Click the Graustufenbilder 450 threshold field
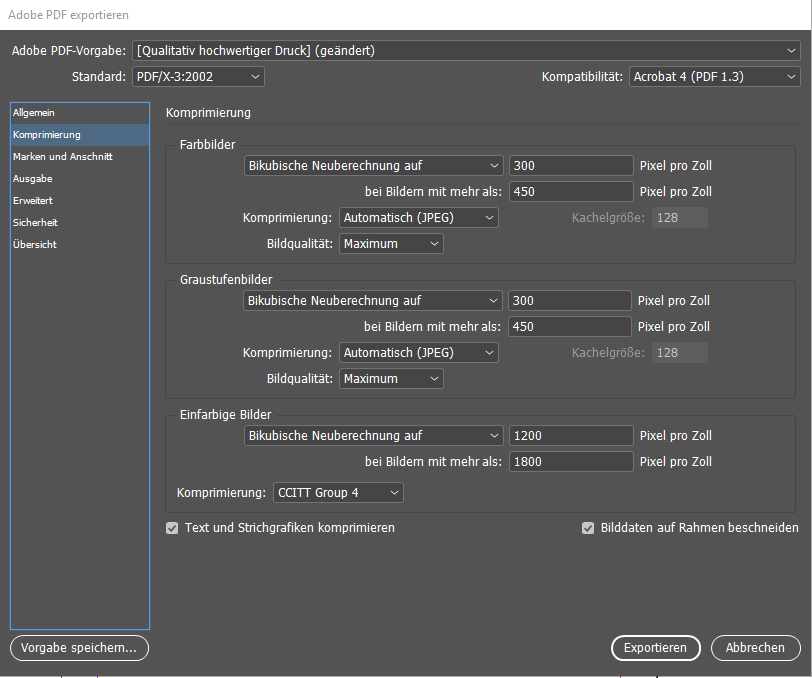812x678 pixels. (x=570, y=327)
